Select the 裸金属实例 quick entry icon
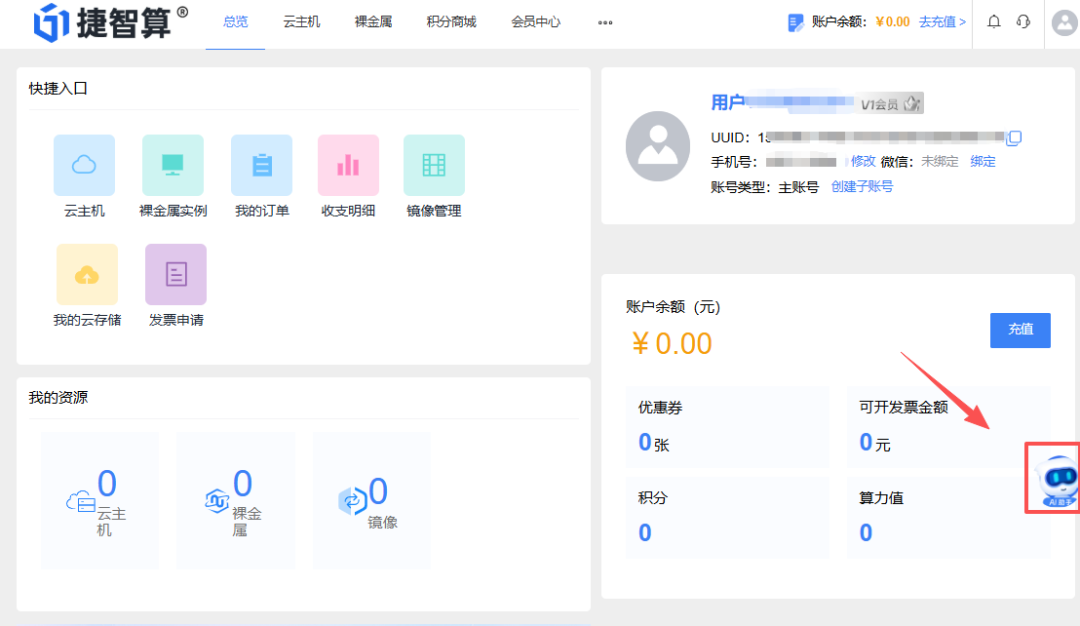Viewport: 1080px width, 626px height. pyautogui.click(x=172, y=164)
